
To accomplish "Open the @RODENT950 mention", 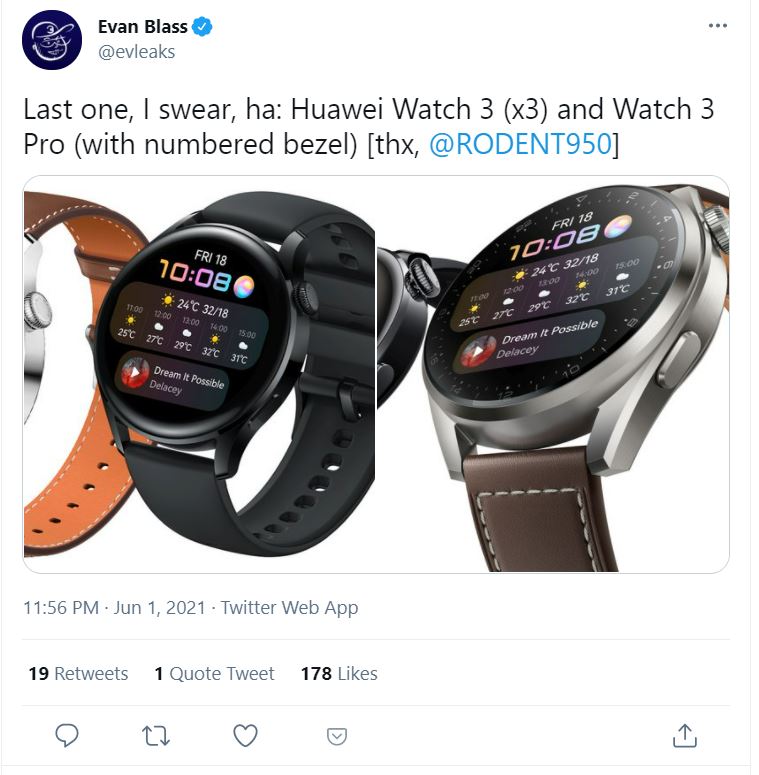I will click(520, 144).
